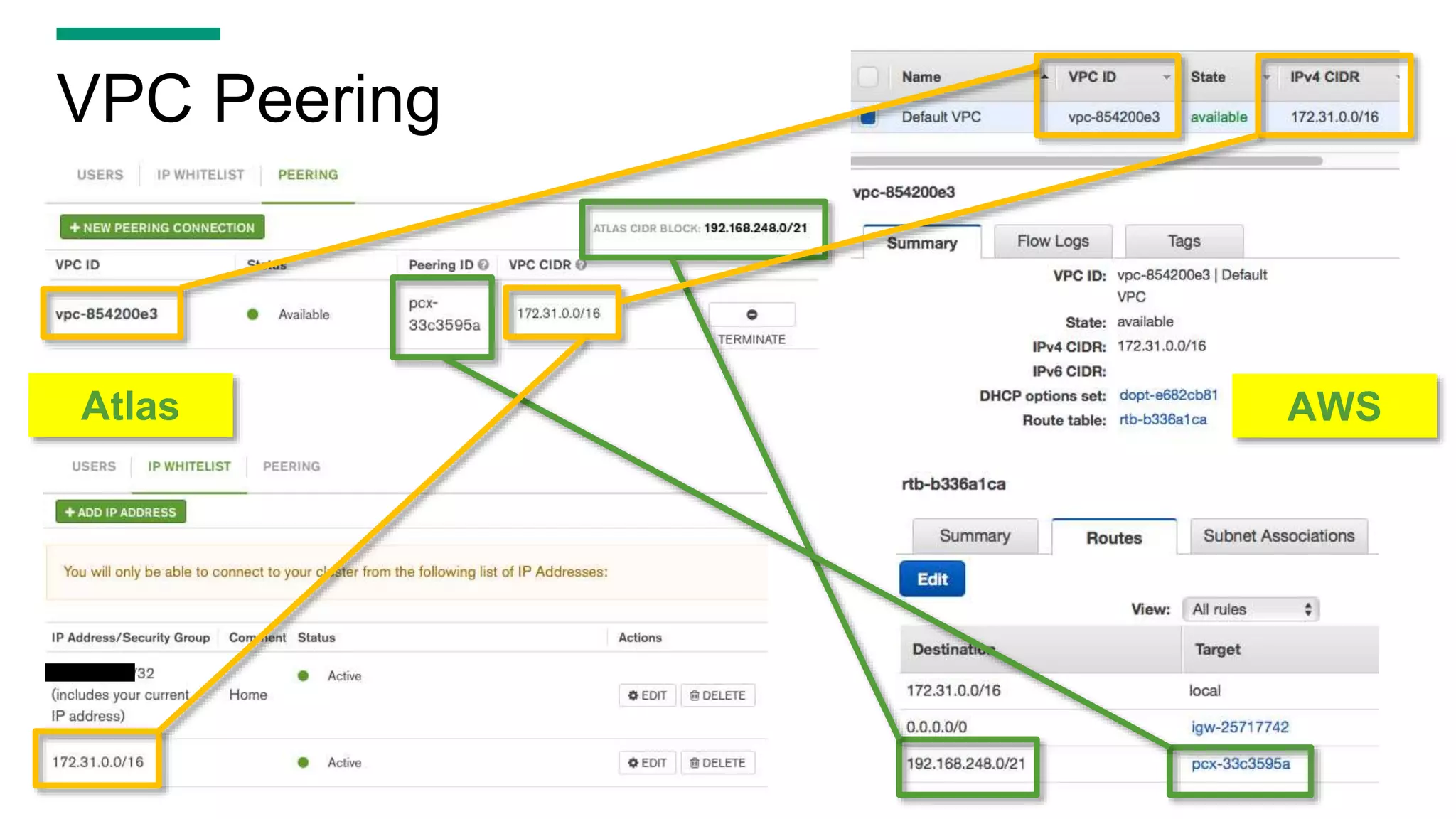Open the Tags tab
This screenshot has height=819, width=1456.
1184,242
